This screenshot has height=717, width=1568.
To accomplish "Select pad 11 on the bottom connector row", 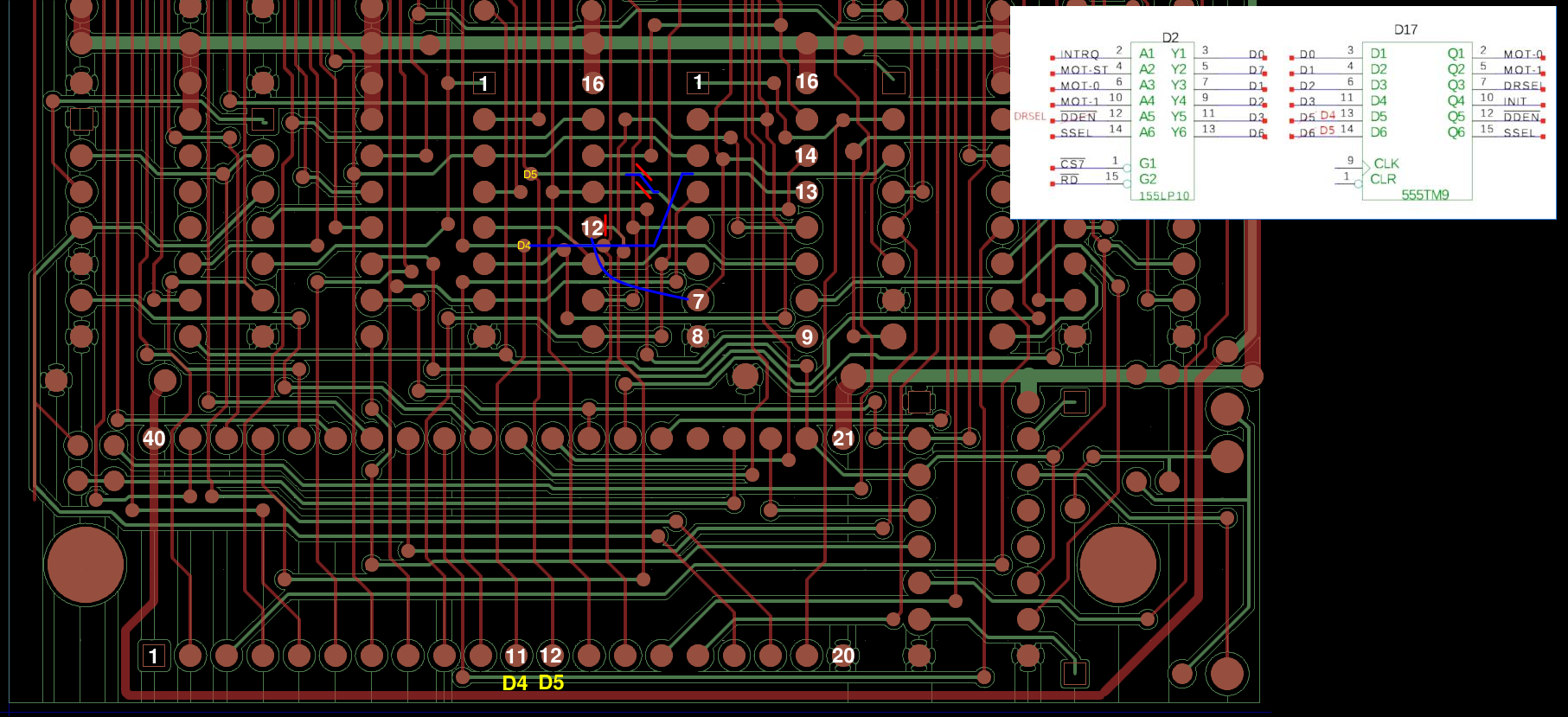I will pos(515,656).
